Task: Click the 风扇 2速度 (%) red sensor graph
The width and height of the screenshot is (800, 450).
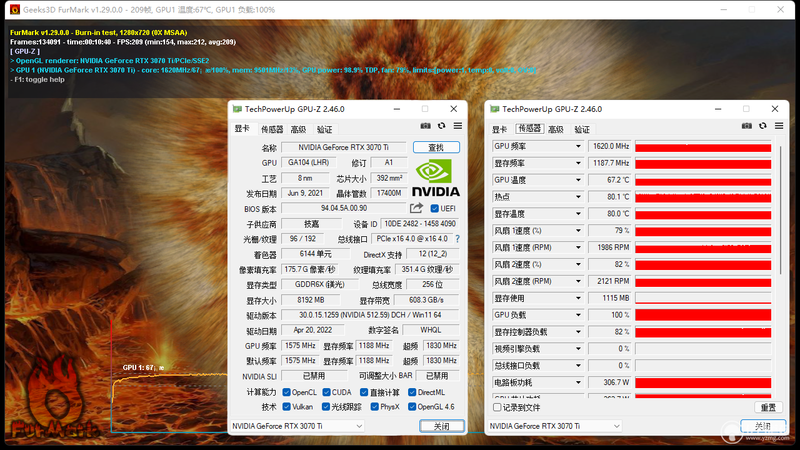Action: [703, 265]
